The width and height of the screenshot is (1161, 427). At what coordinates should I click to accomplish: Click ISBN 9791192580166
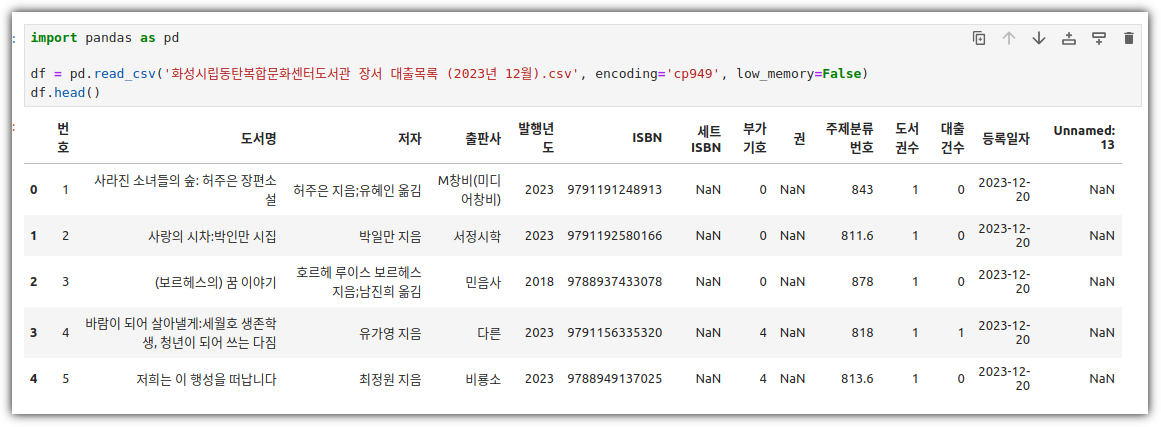(x=615, y=236)
